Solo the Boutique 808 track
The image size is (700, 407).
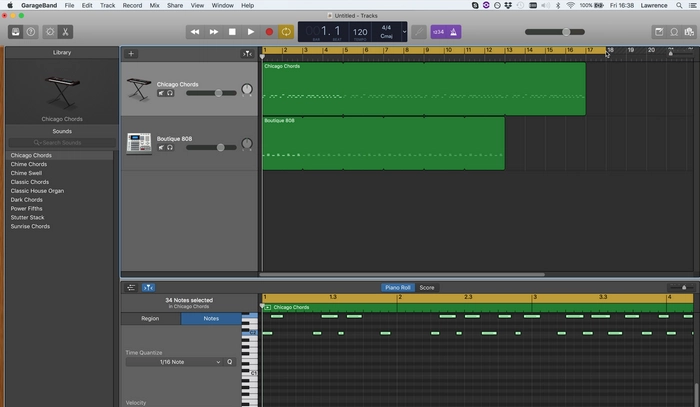pos(170,147)
